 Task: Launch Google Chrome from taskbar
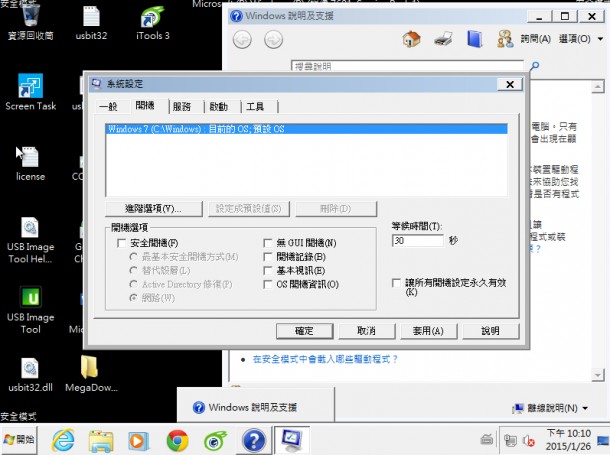(177, 441)
